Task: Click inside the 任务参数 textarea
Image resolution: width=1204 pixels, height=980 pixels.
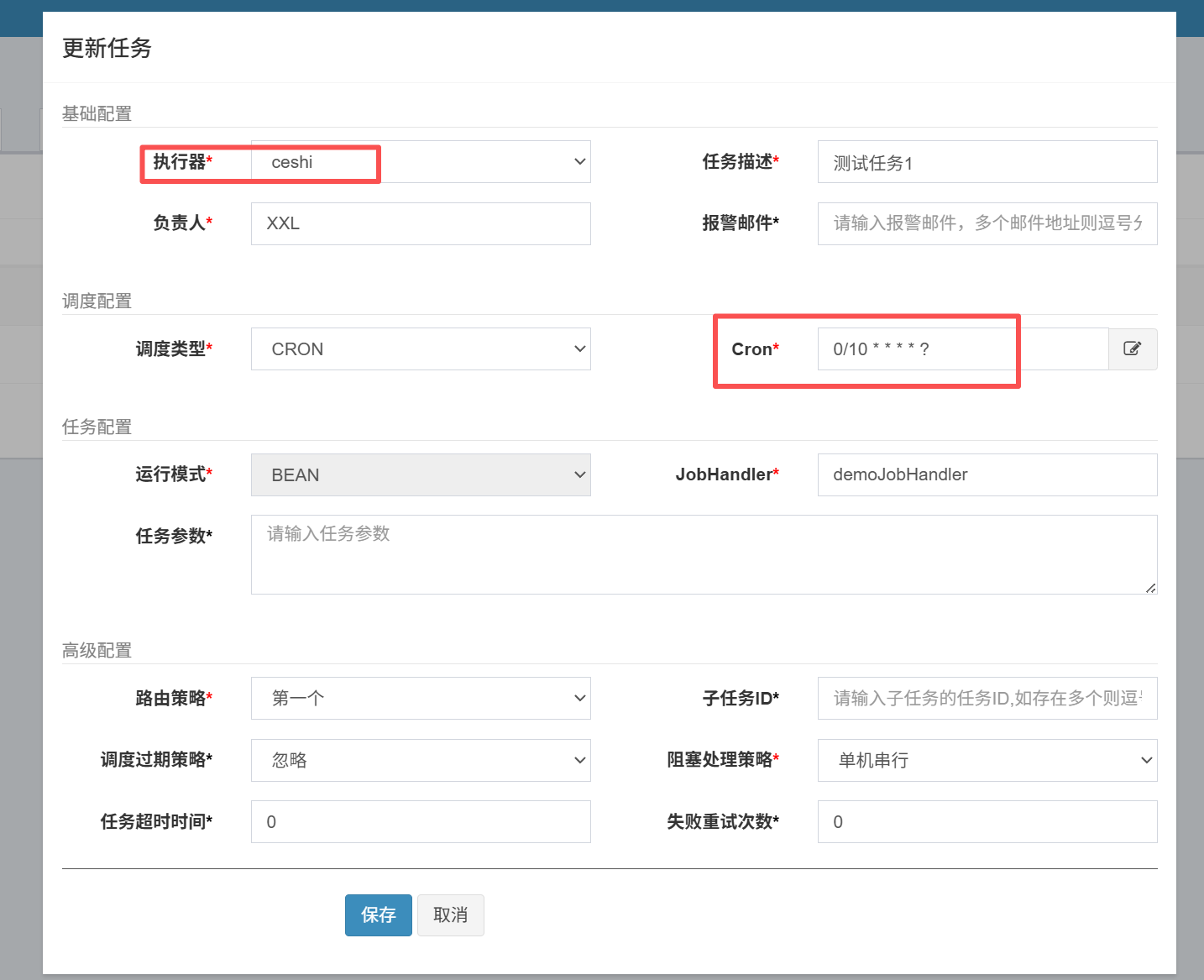Action: coord(703,554)
